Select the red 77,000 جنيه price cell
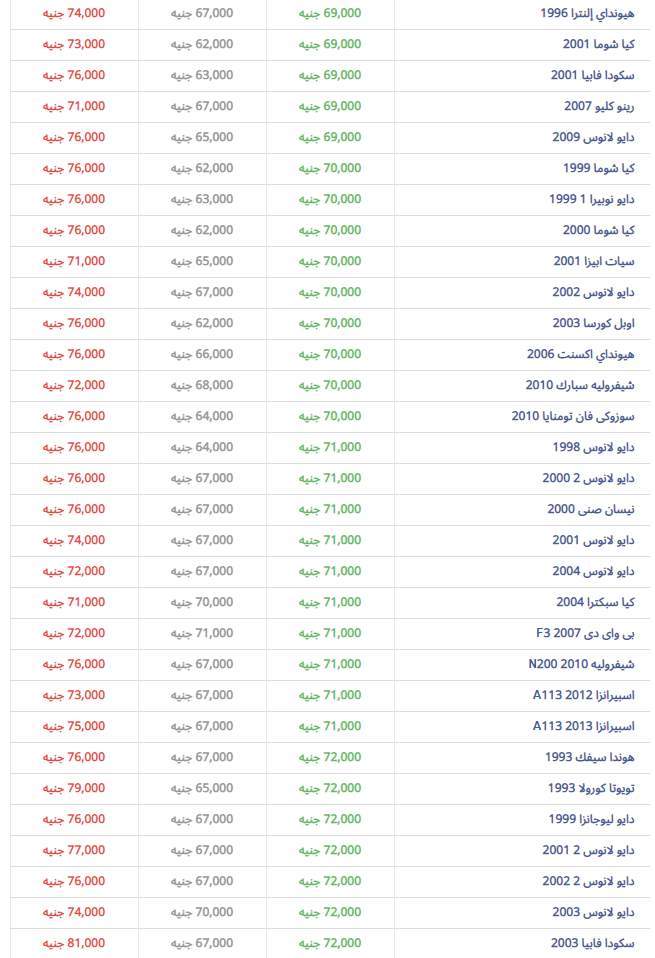655x958 pixels. pyautogui.click(x=74, y=850)
